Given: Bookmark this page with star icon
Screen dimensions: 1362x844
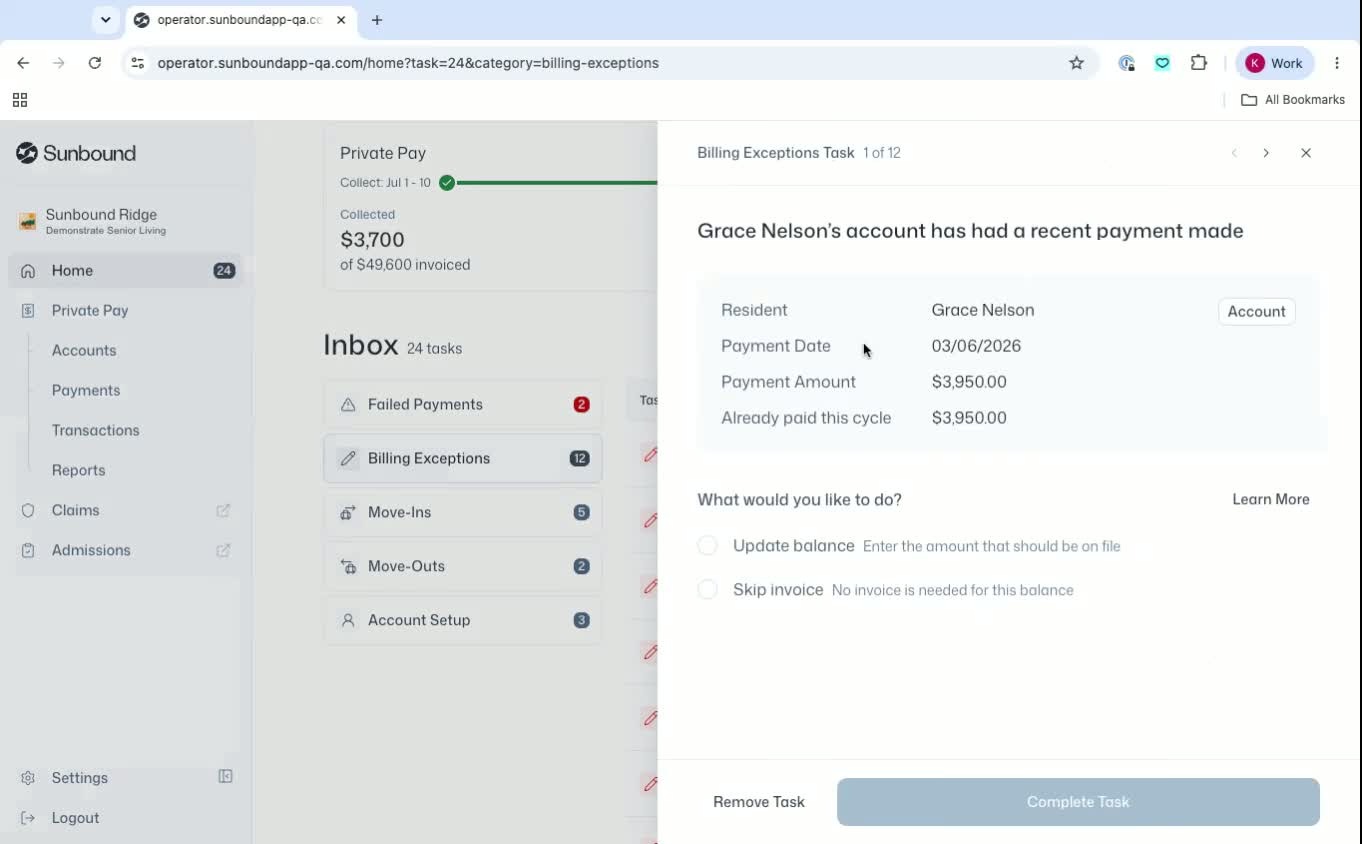Looking at the screenshot, I should click(1077, 63).
